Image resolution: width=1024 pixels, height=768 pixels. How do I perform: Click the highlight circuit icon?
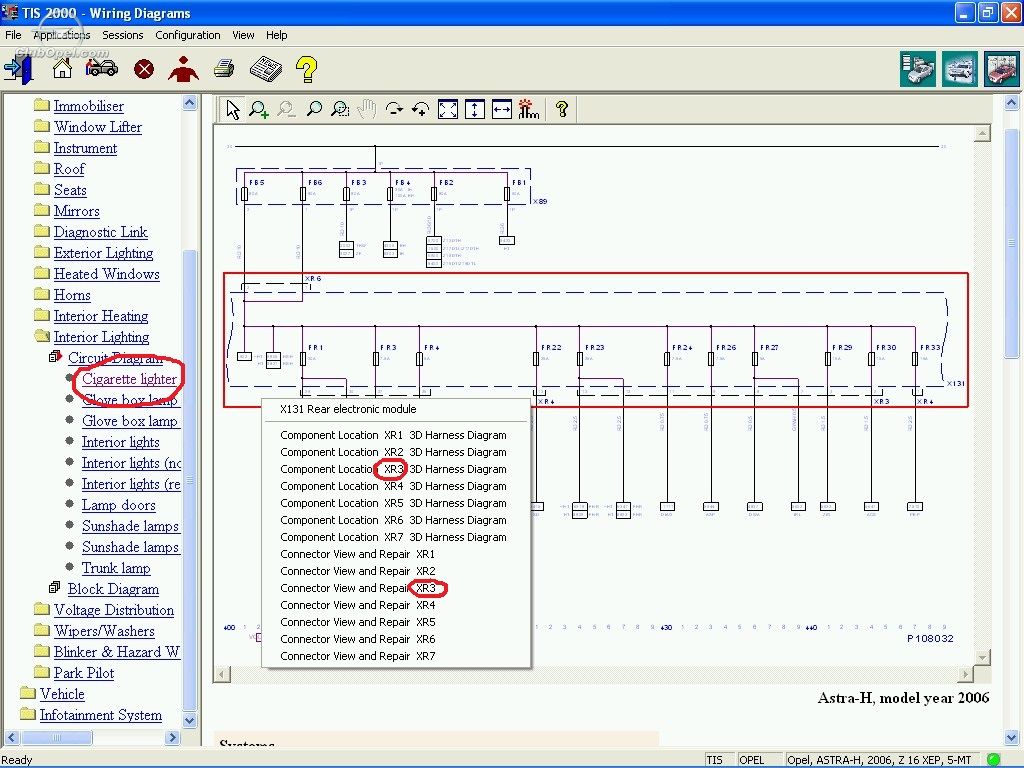528,109
